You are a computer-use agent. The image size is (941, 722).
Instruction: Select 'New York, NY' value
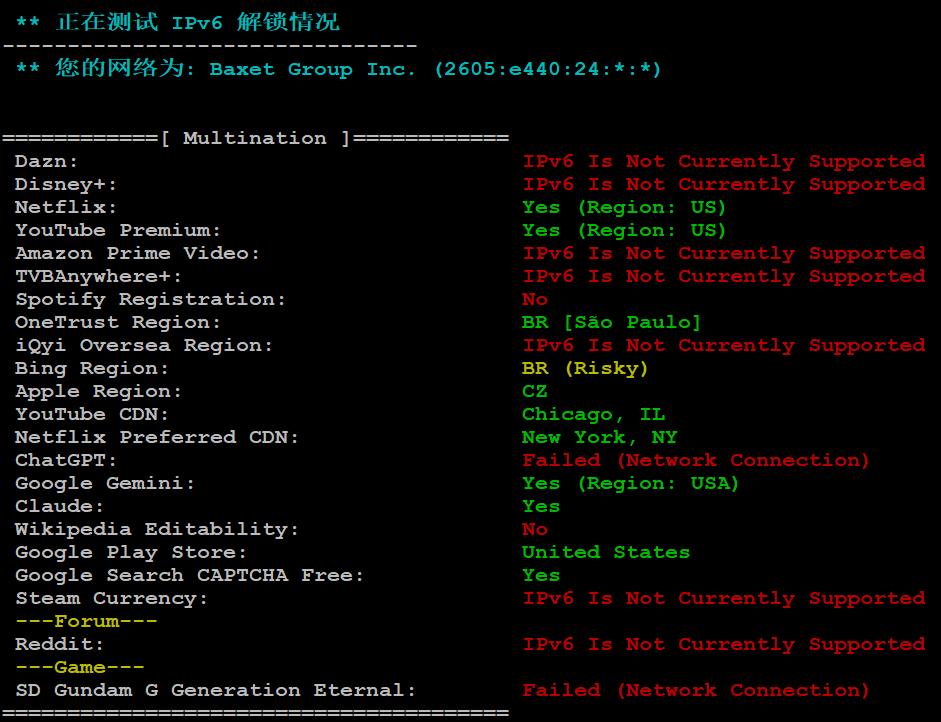[x=600, y=438]
